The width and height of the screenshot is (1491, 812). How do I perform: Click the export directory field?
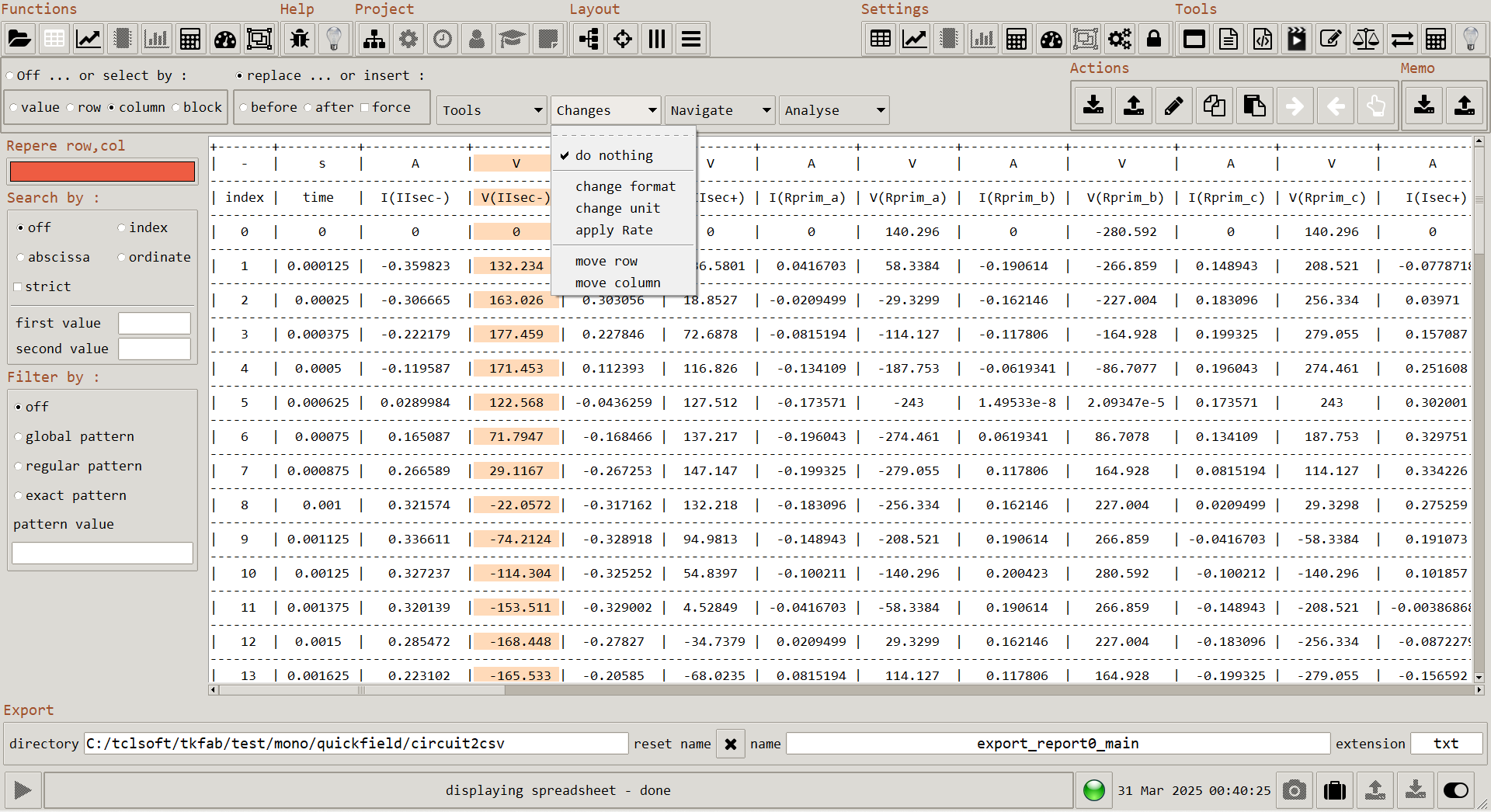coord(356,744)
